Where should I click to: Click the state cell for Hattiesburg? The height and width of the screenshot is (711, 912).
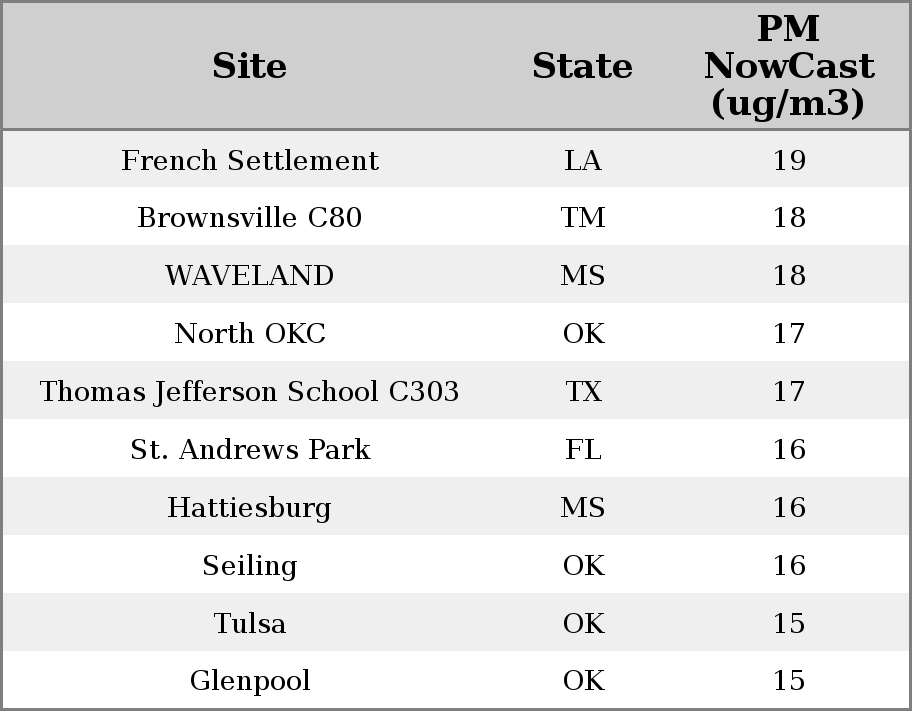coord(583,508)
